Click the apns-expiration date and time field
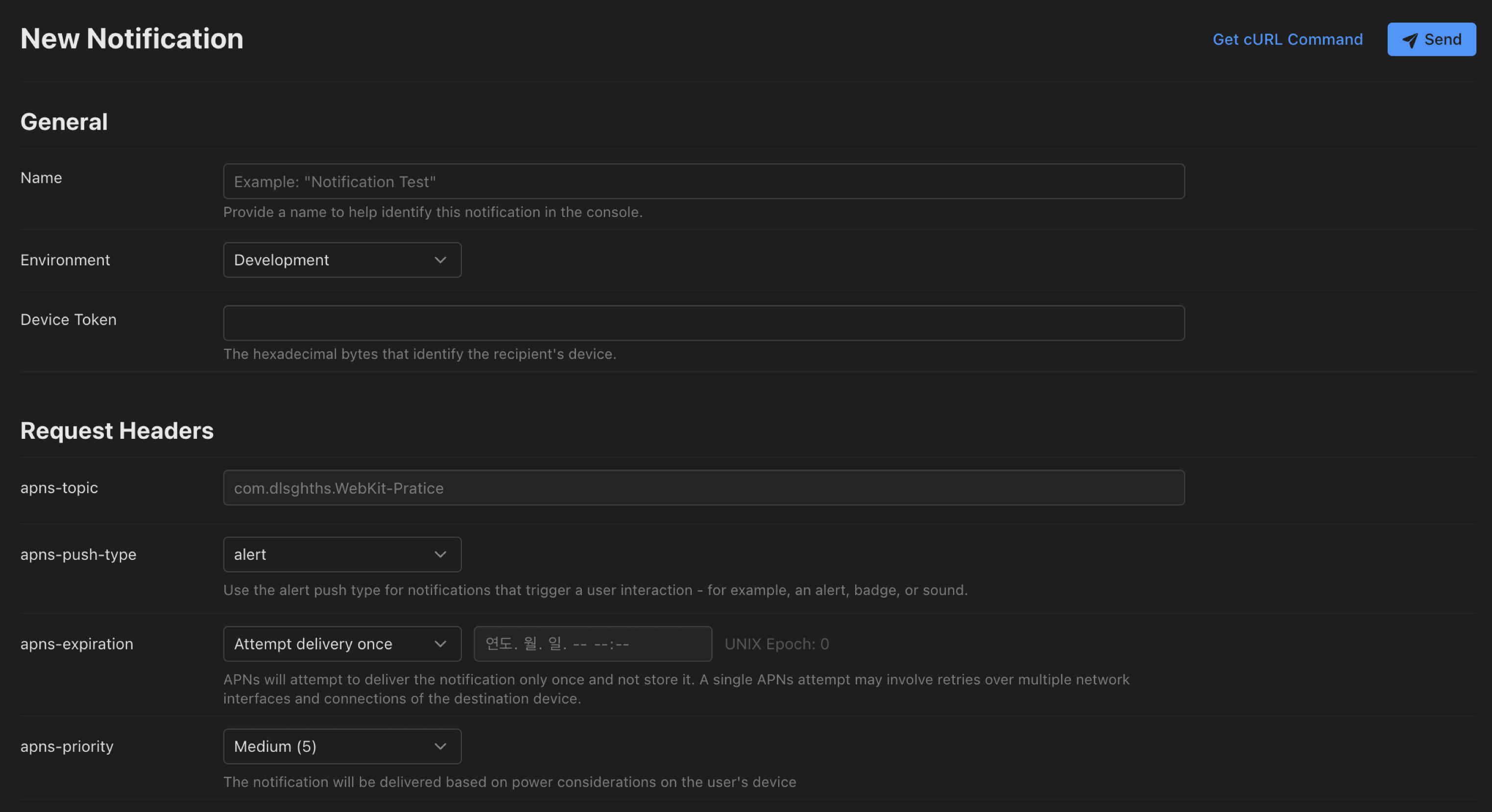This screenshot has width=1492, height=812. point(593,644)
